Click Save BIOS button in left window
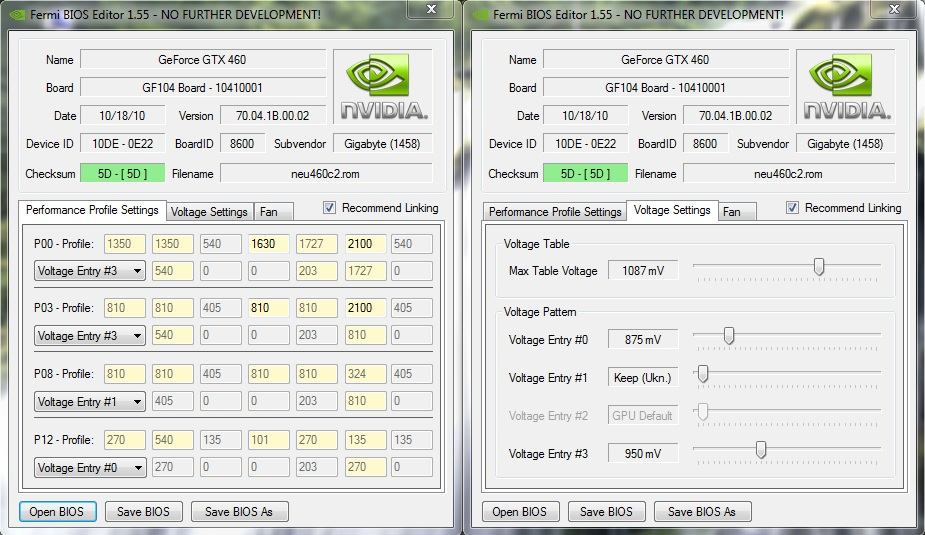This screenshot has width=925, height=535. click(x=143, y=511)
